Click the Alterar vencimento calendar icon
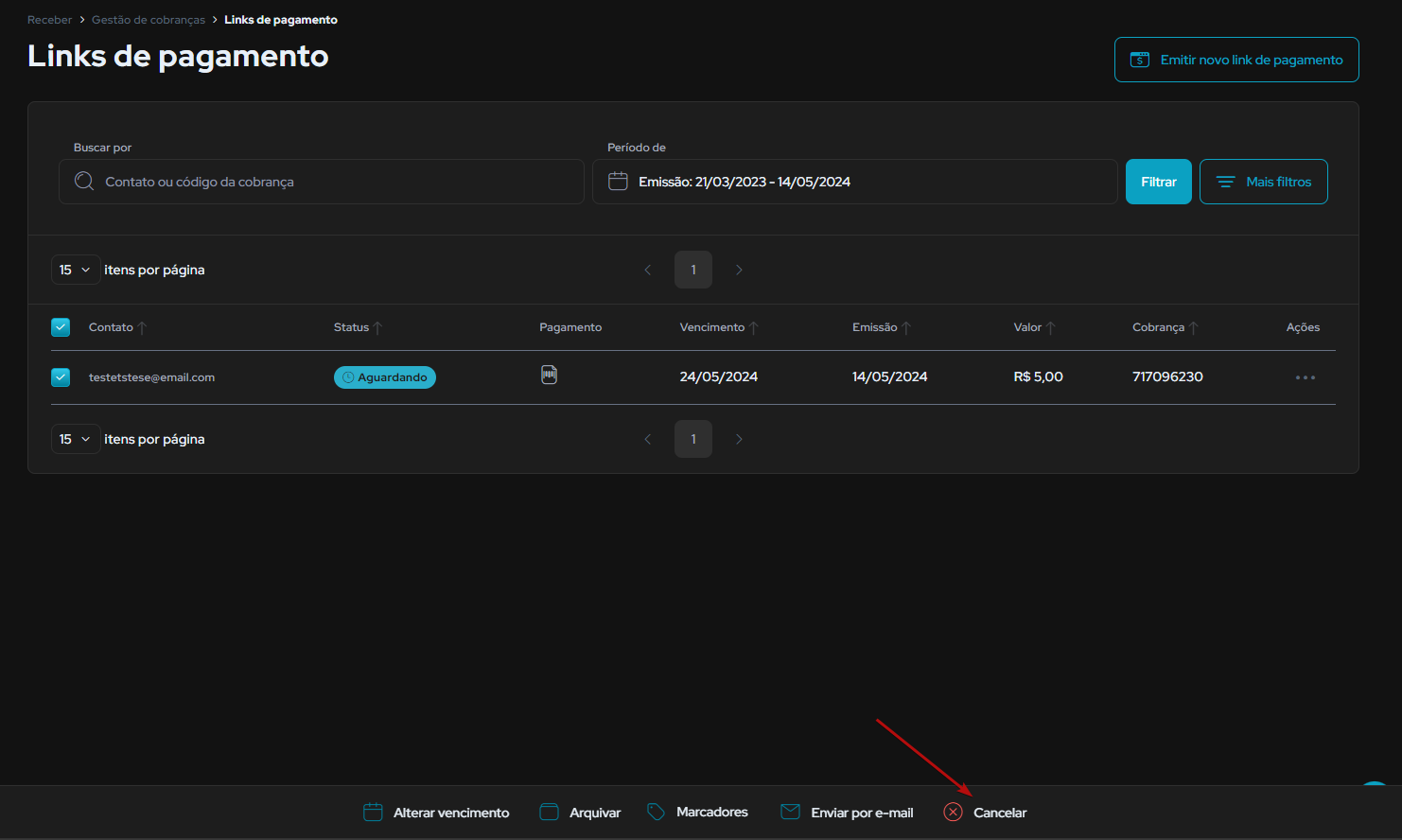 (x=373, y=812)
